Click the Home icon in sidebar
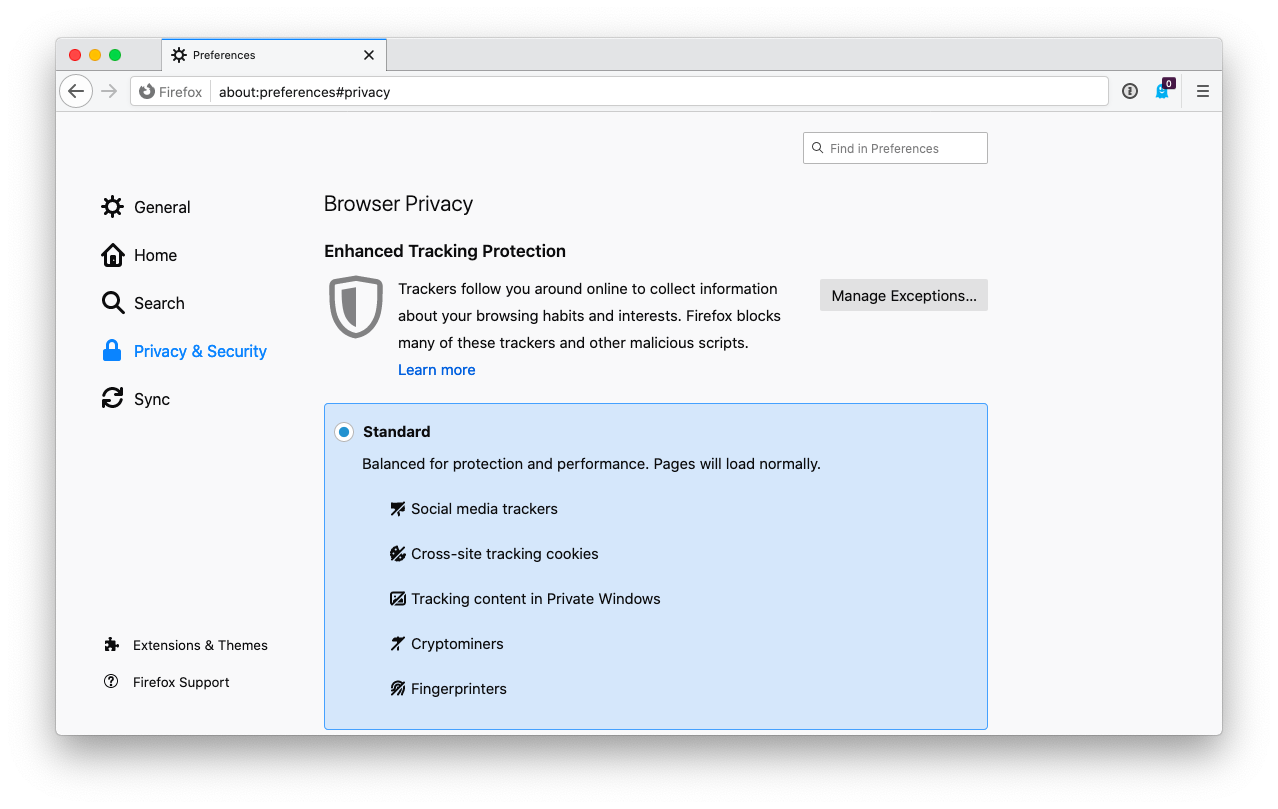The height and width of the screenshot is (809, 1278). pyautogui.click(x=113, y=255)
